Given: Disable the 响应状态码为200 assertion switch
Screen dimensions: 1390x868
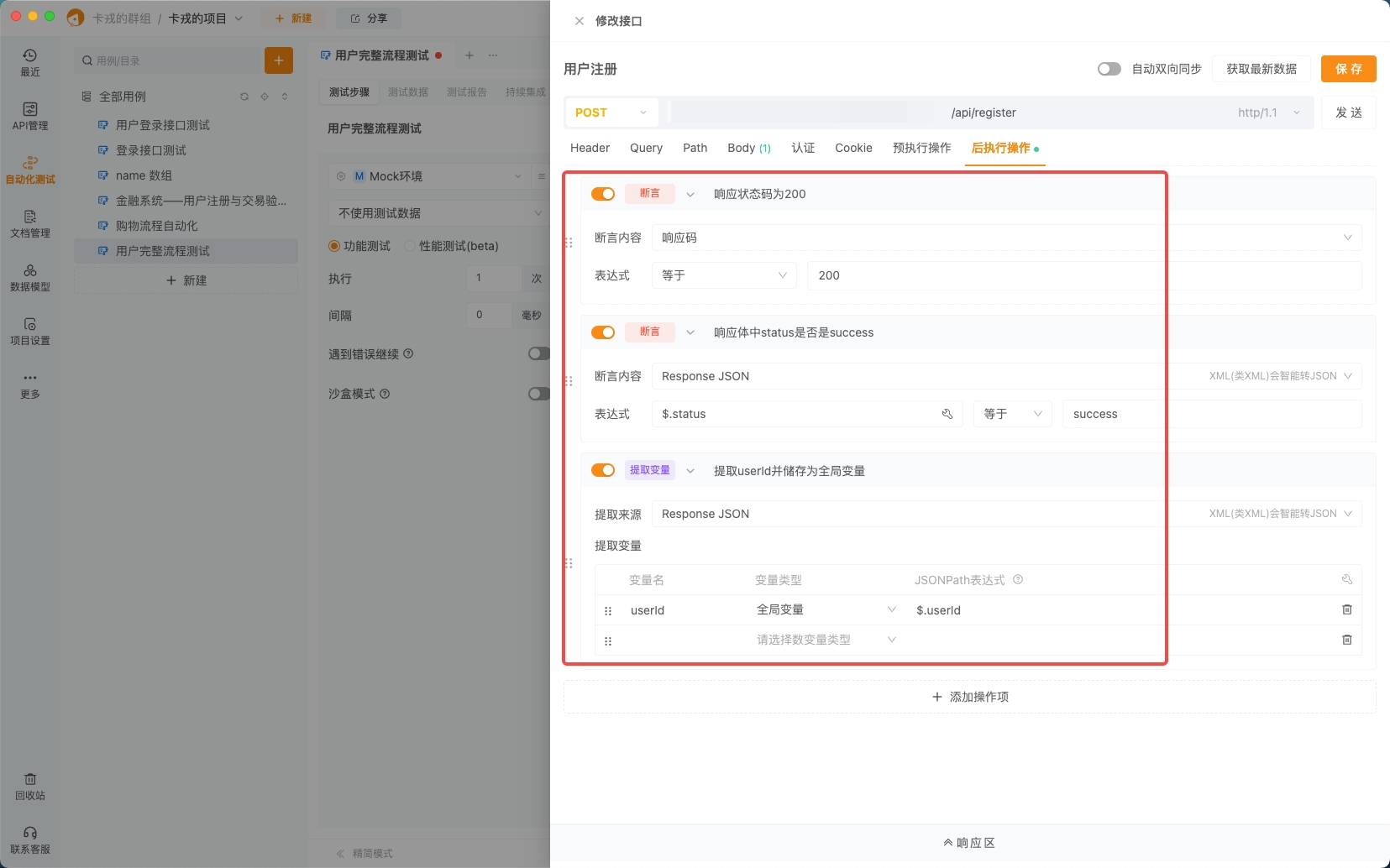Looking at the screenshot, I should click(x=603, y=194).
